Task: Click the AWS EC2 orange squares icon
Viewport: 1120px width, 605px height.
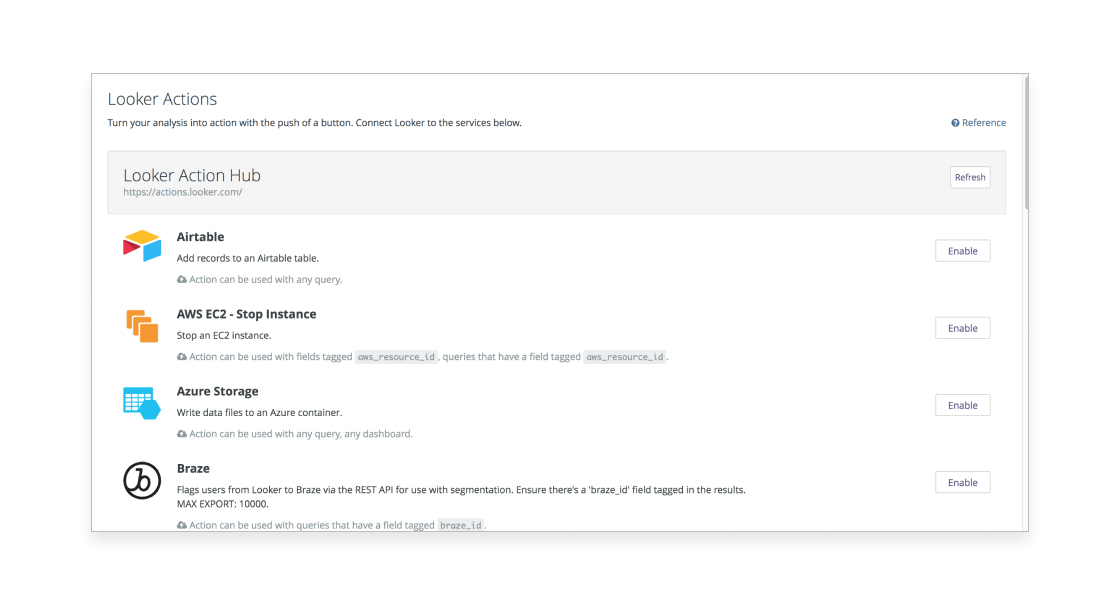Action: [x=142, y=326]
